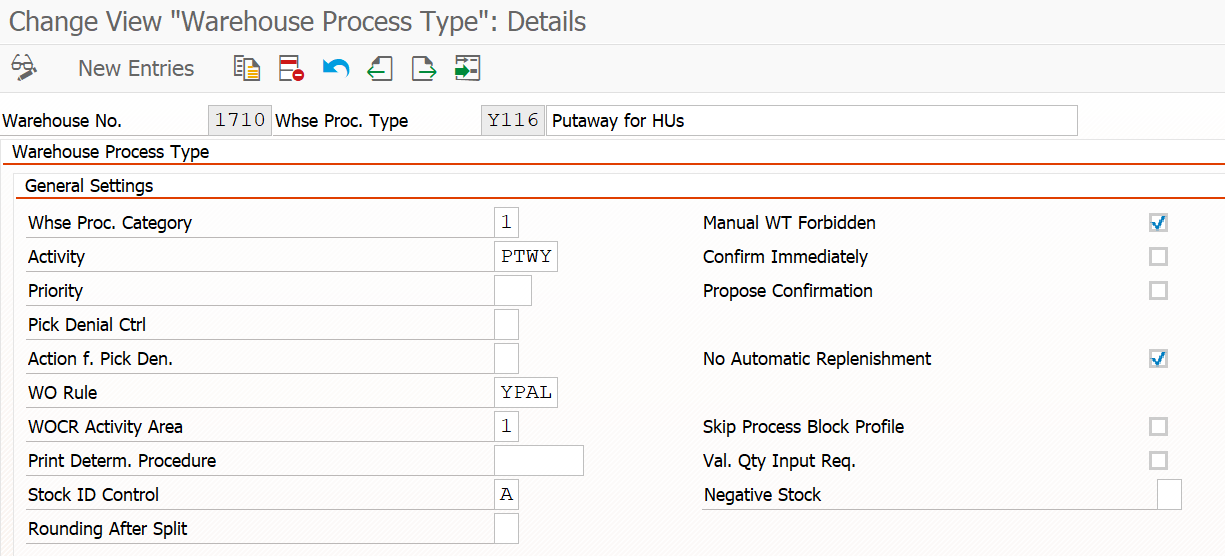Go to the next entry icon
This screenshot has width=1225, height=556.
click(424, 68)
